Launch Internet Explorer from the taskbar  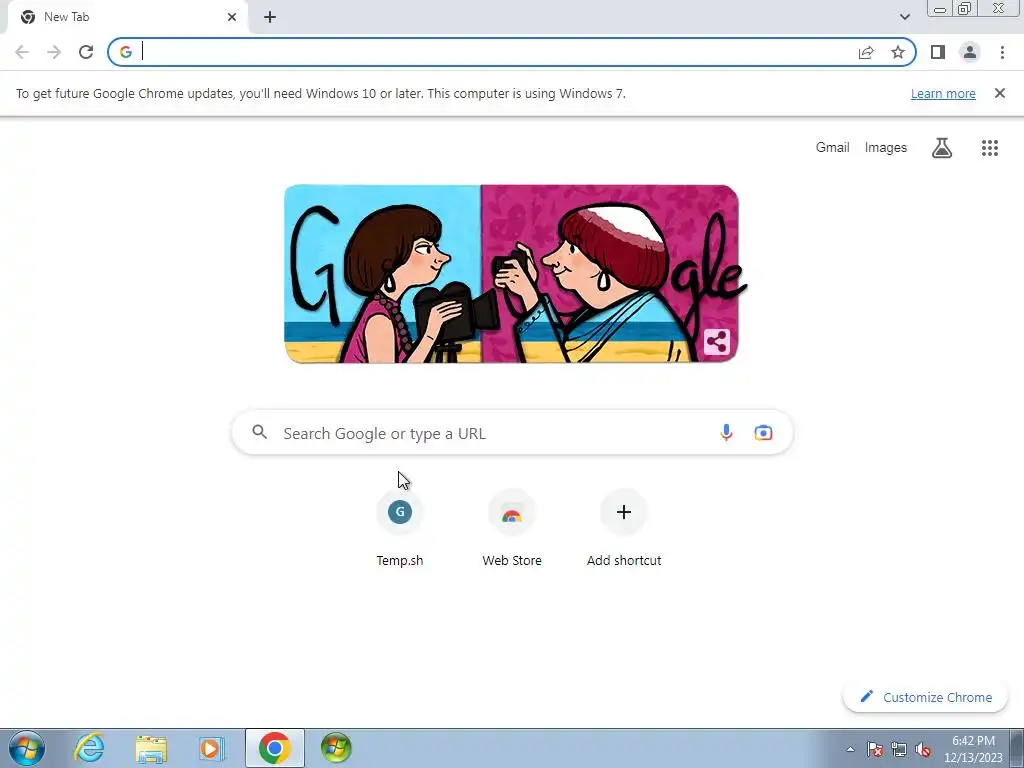(x=89, y=748)
